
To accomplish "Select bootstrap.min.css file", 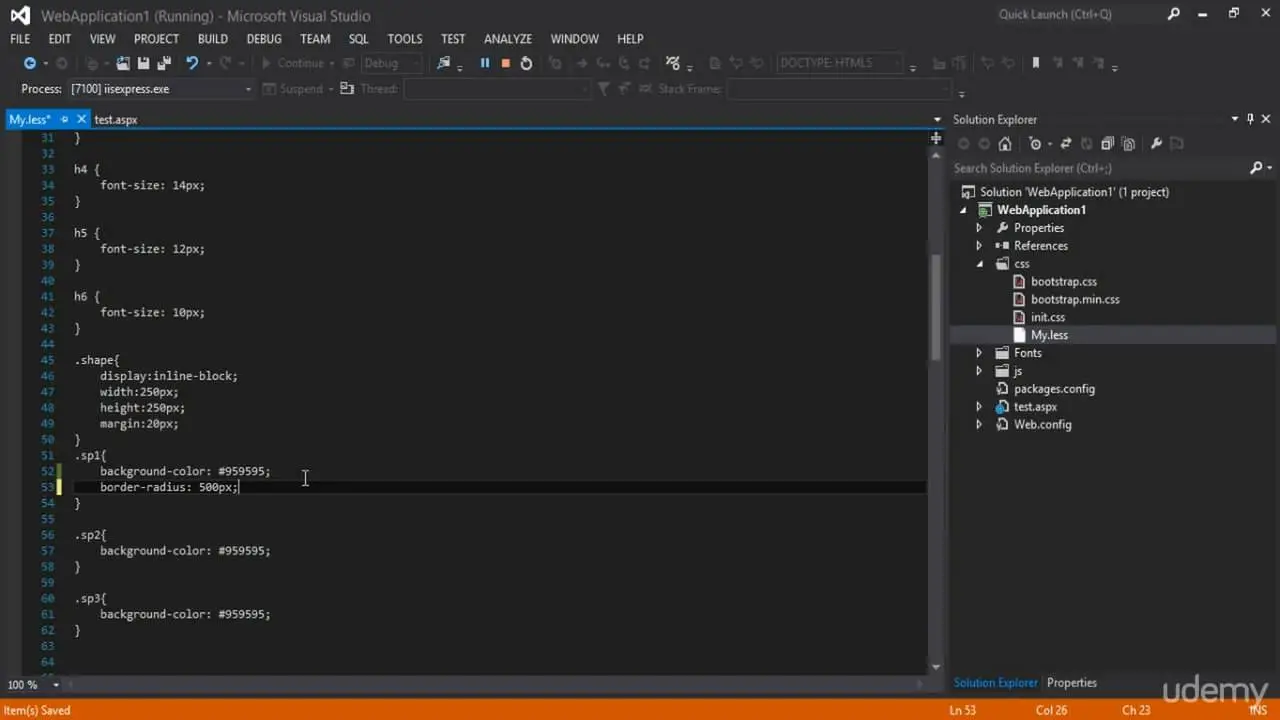I will pos(1075,300).
